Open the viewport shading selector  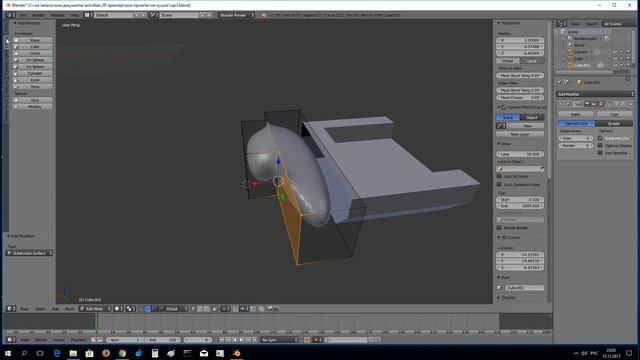tap(118, 309)
